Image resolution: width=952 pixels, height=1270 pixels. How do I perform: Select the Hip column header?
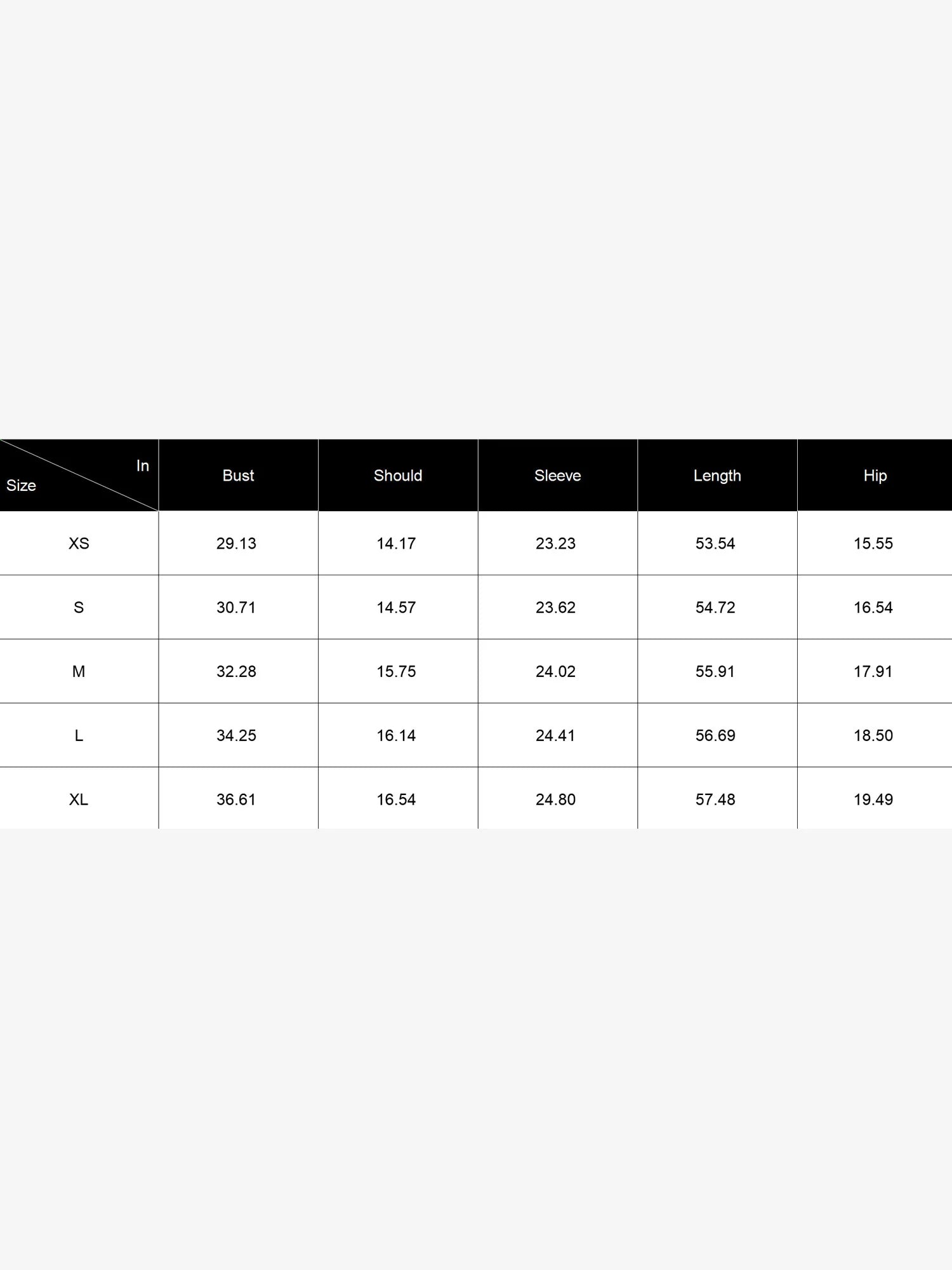coord(875,475)
